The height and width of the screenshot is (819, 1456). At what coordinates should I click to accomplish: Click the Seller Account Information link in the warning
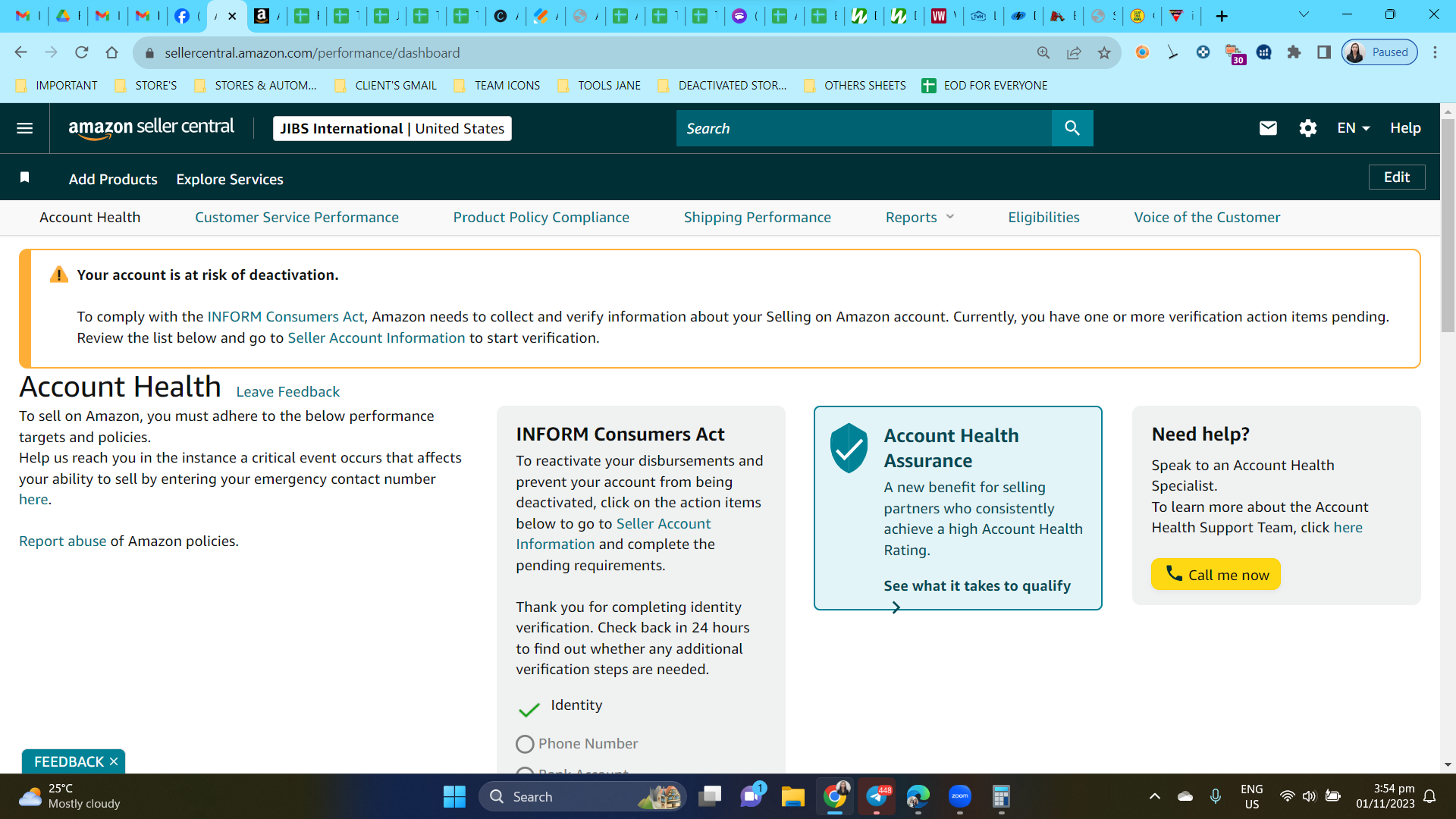[x=376, y=337]
